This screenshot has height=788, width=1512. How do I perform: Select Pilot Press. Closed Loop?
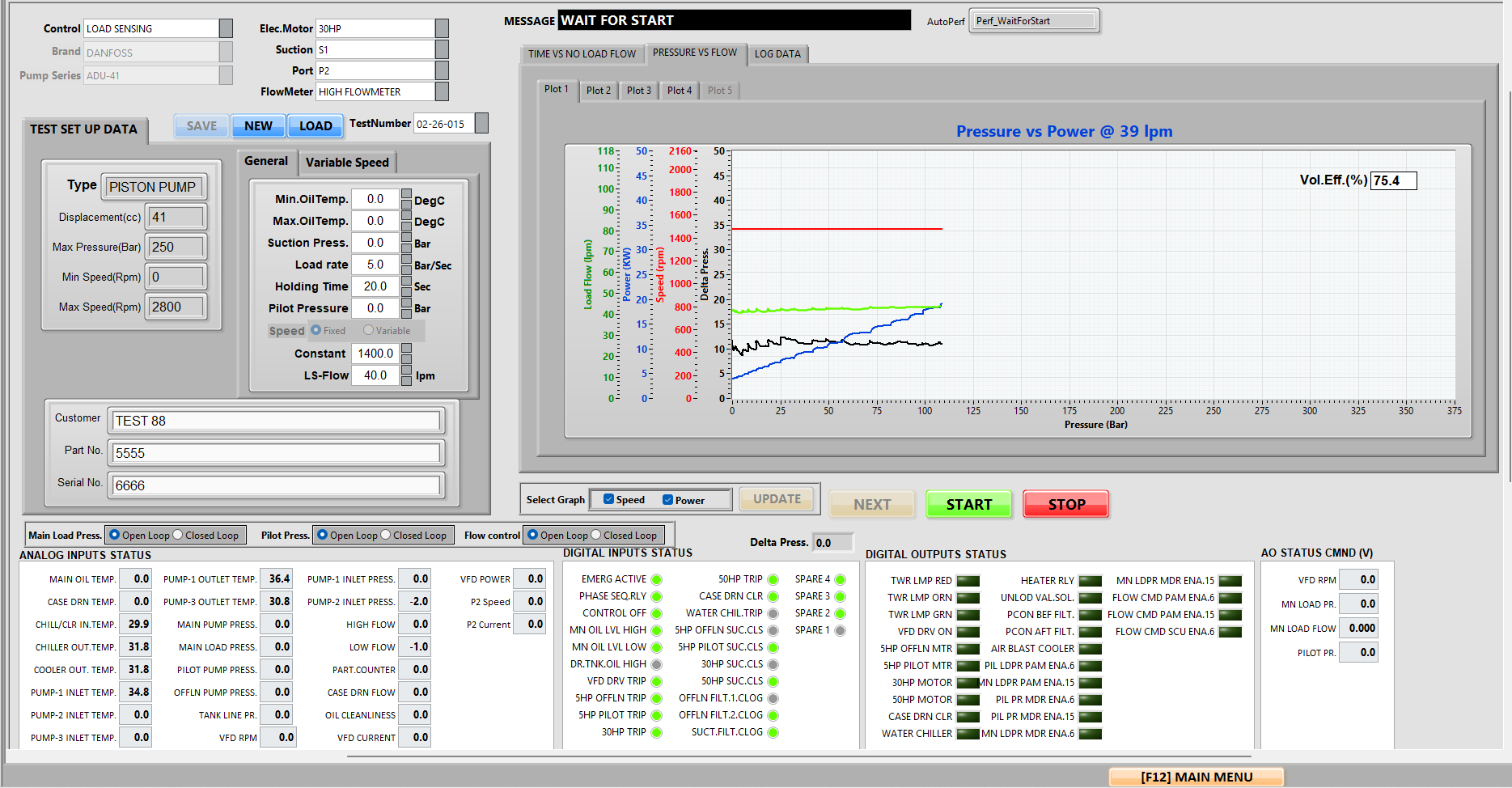(x=386, y=535)
